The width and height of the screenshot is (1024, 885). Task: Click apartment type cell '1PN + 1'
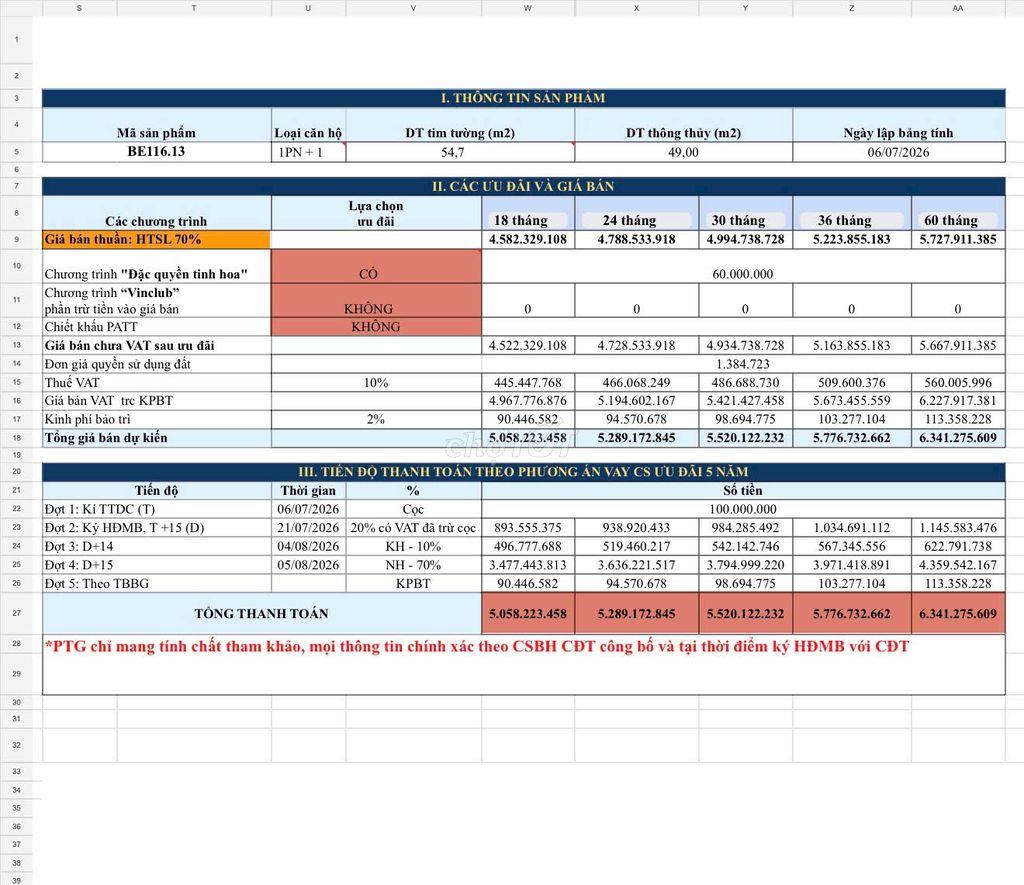(308, 152)
